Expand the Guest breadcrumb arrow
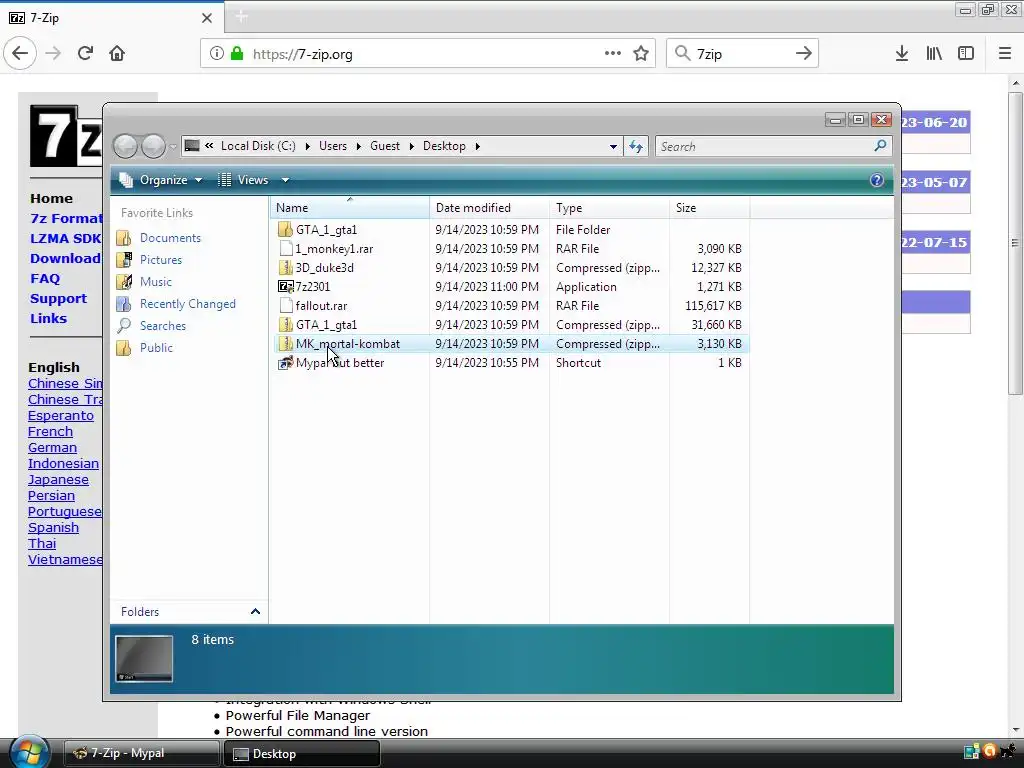The image size is (1024, 768). tap(411, 146)
